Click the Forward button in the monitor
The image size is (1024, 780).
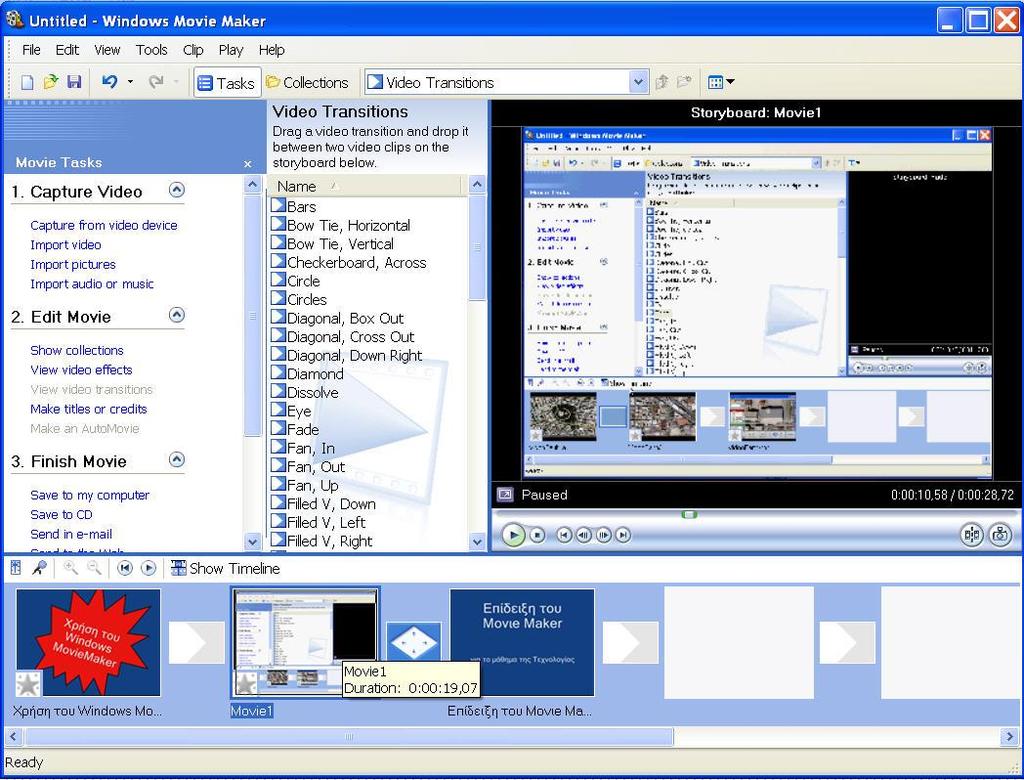coord(623,536)
